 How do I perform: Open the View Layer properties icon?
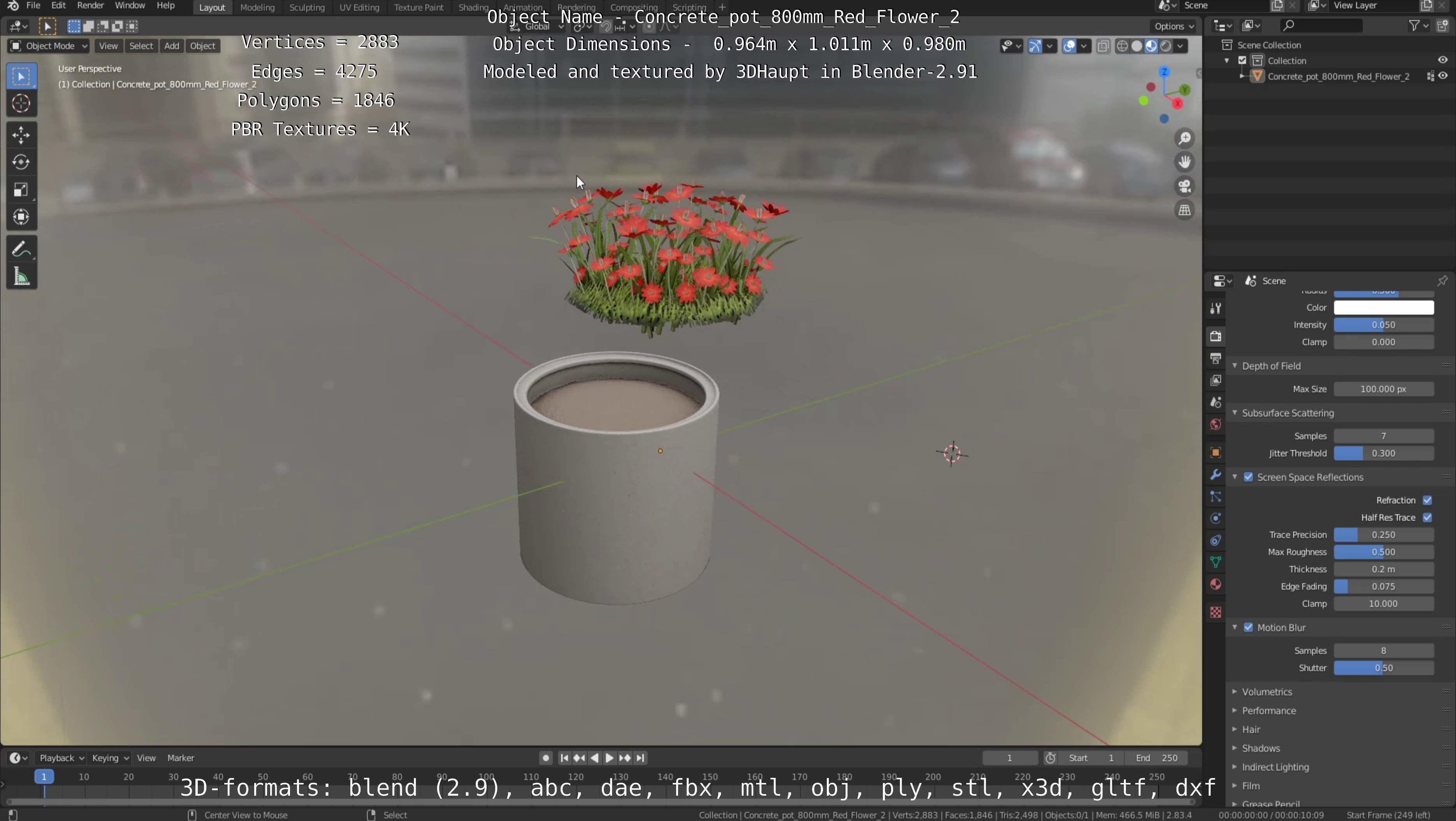click(1215, 380)
